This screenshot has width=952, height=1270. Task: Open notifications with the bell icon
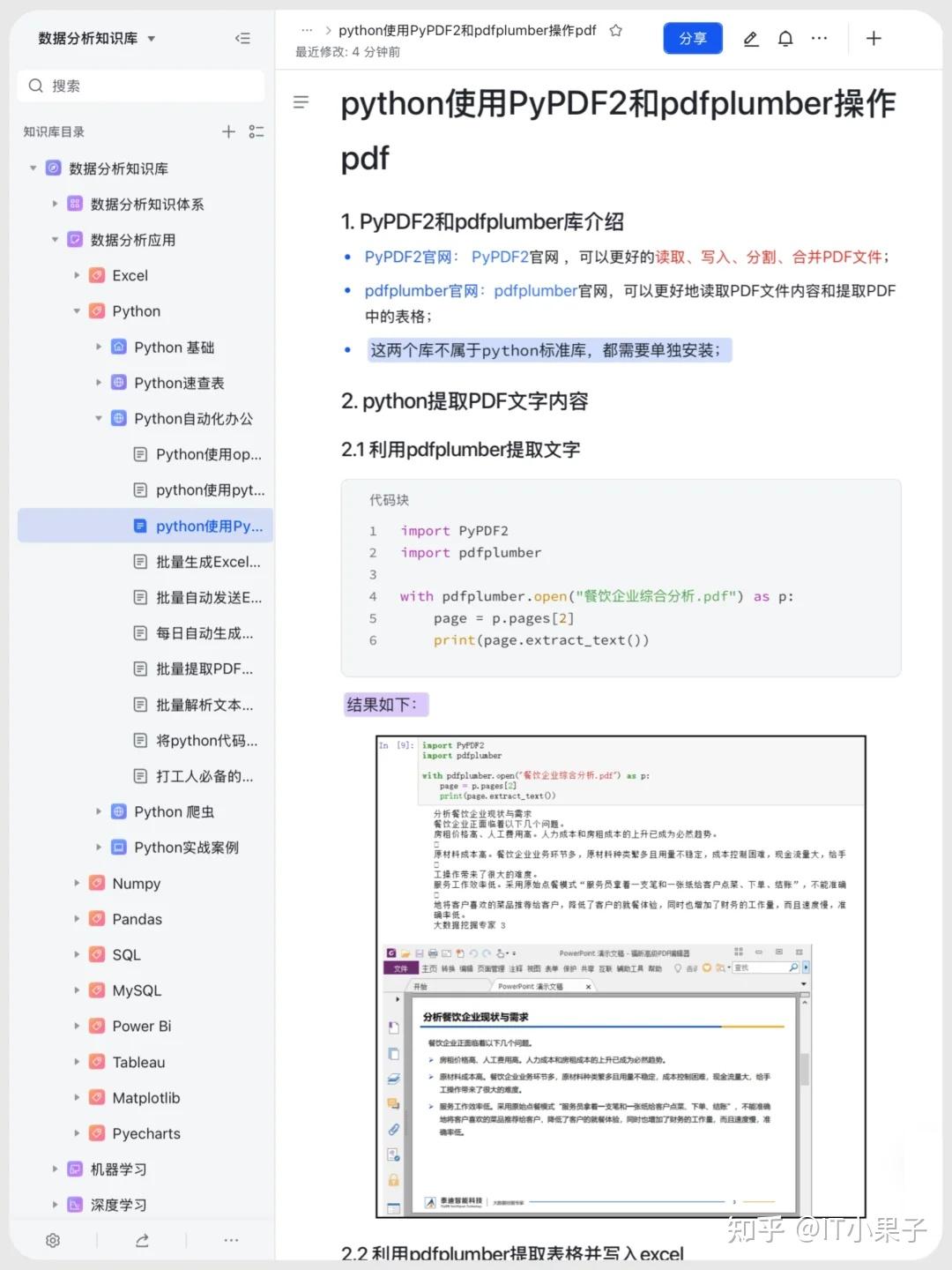(x=785, y=39)
